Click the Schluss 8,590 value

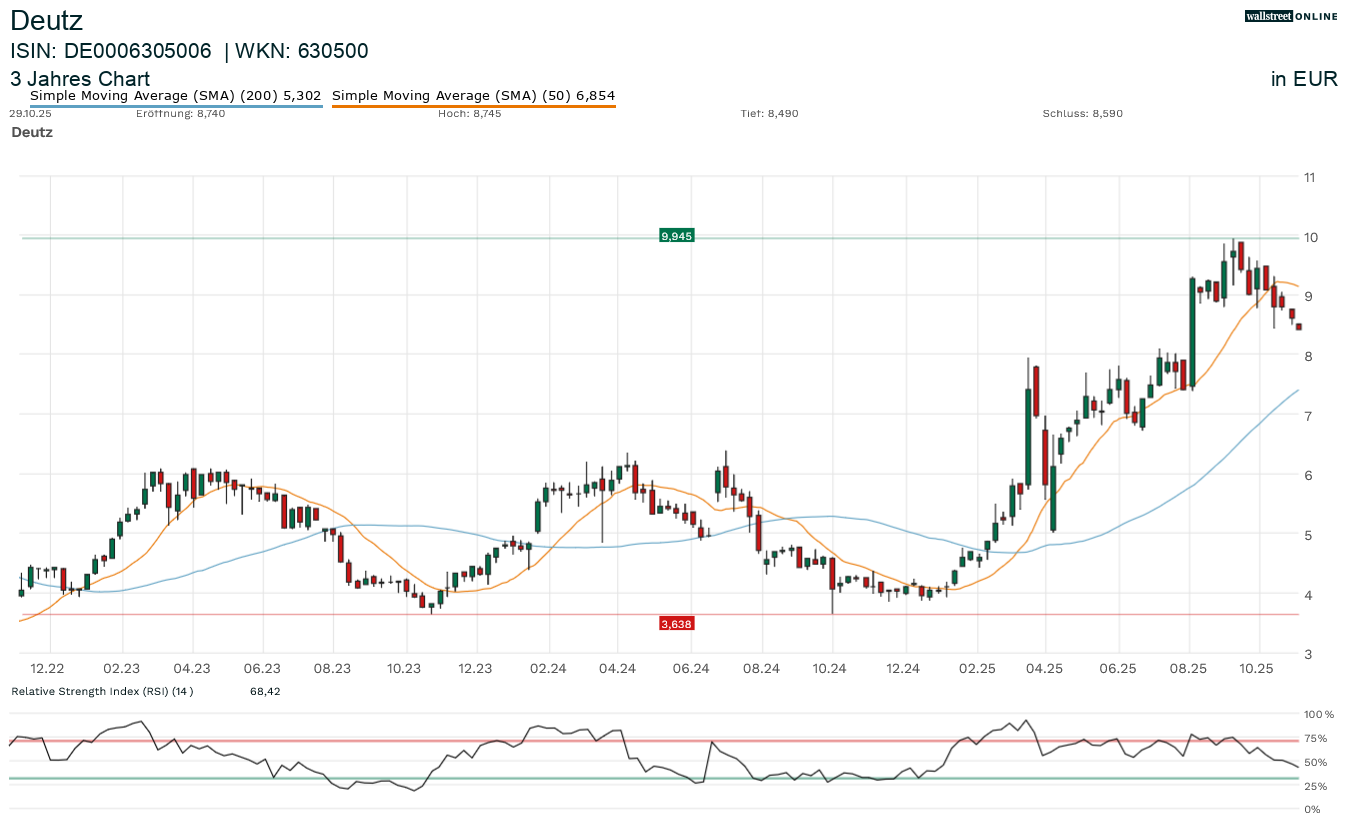[x=1082, y=114]
